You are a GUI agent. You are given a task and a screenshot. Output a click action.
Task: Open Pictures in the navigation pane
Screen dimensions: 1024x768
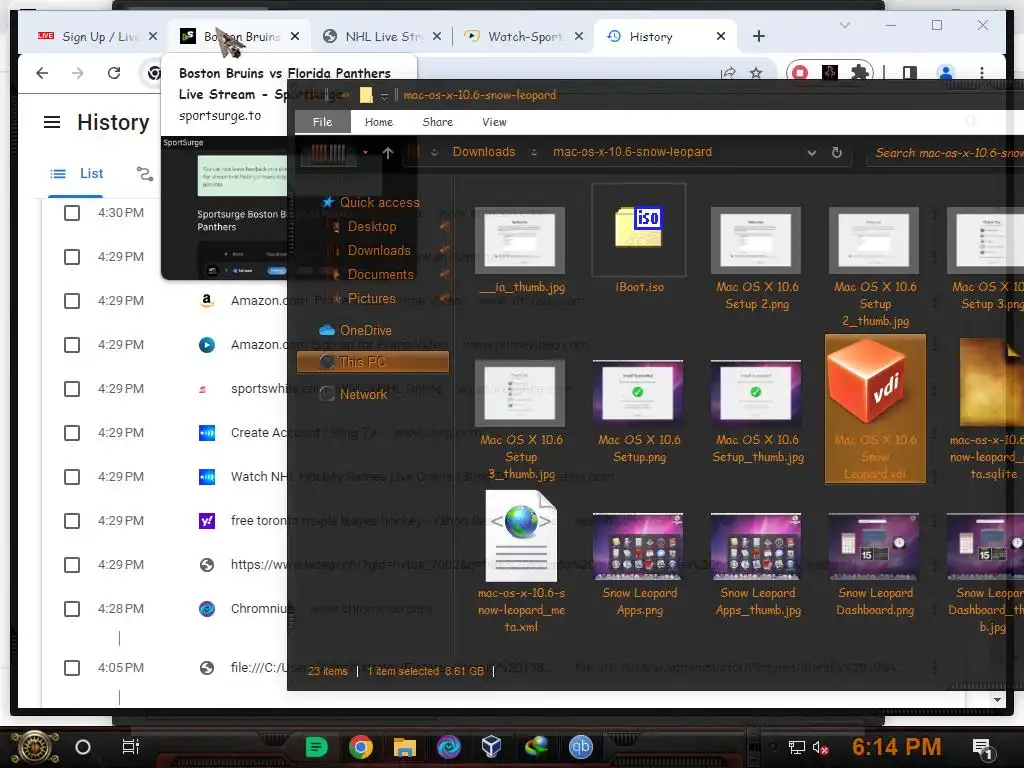pos(371,299)
